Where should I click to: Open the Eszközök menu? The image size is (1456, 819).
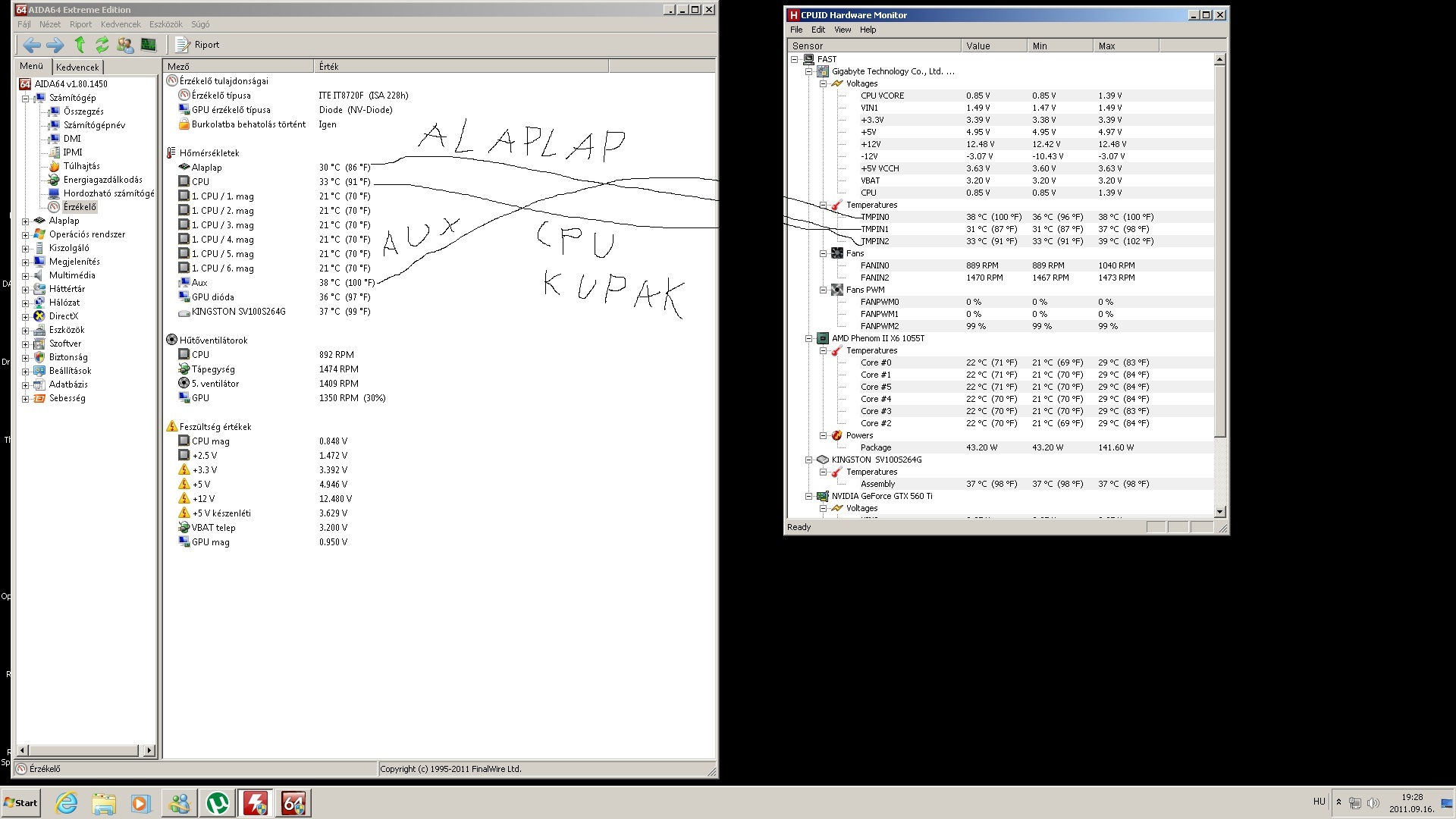166,24
